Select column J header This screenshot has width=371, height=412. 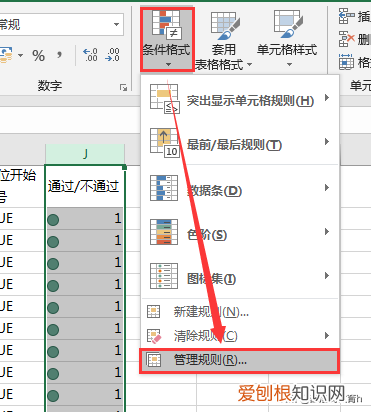tap(85, 154)
